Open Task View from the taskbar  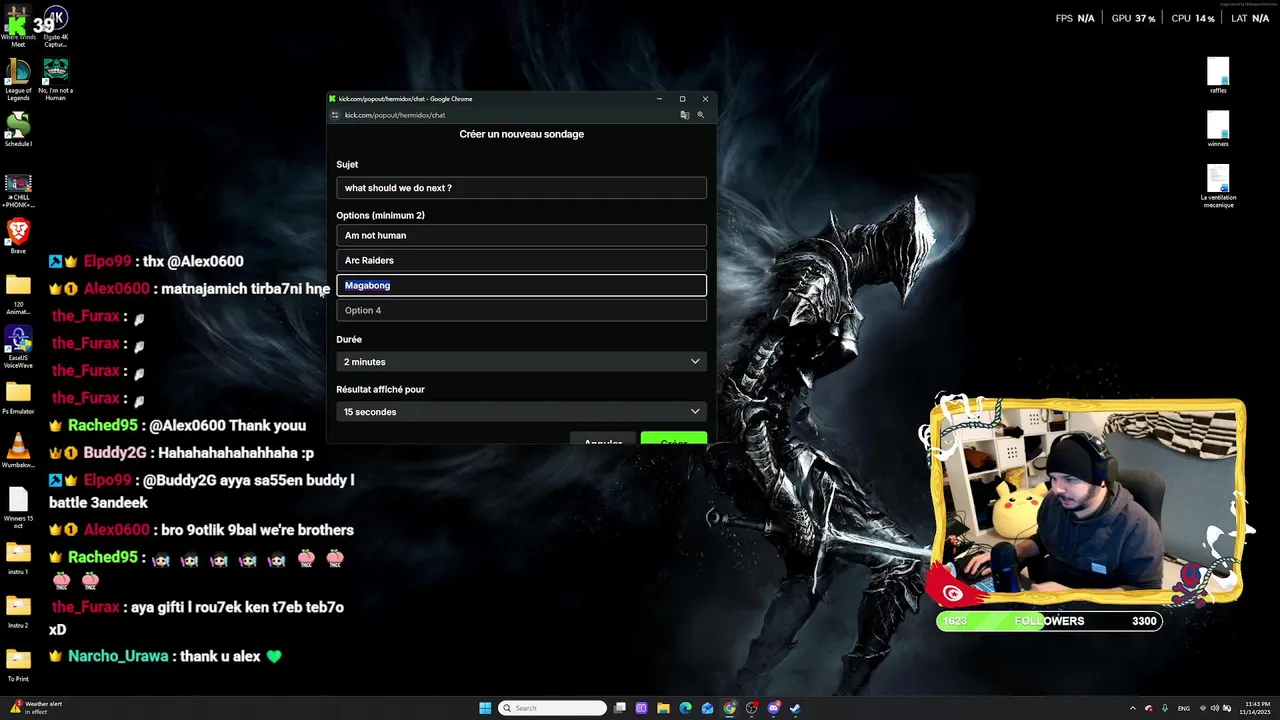(x=620, y=708)
